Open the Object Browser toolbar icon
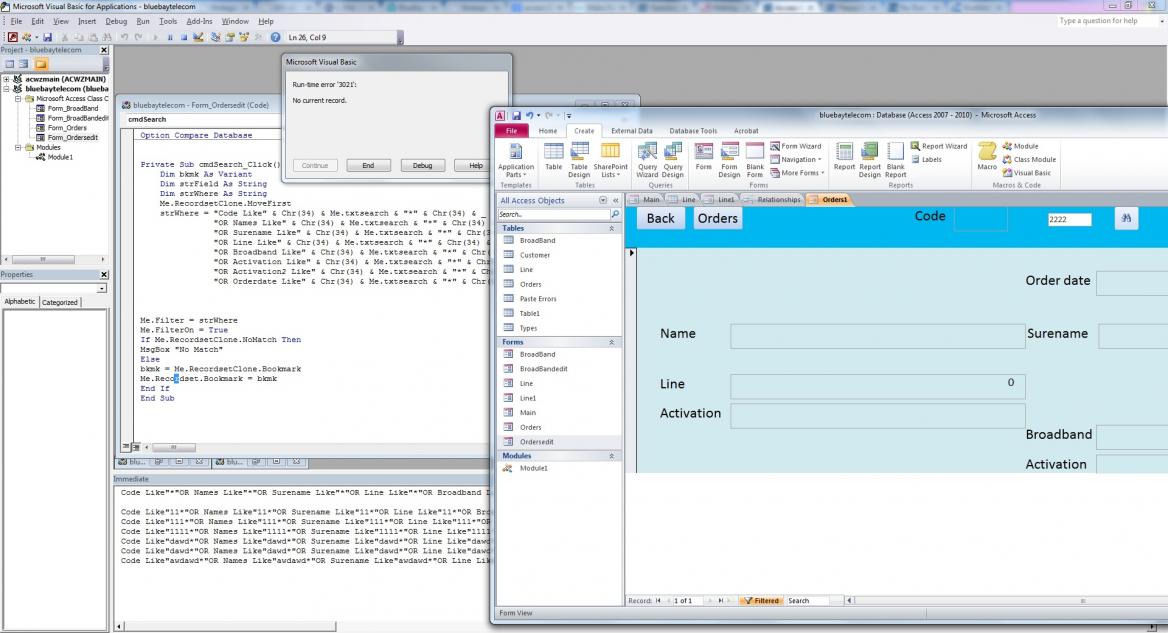The height and width of the screenshot is (633, 1168). [244, 37]
